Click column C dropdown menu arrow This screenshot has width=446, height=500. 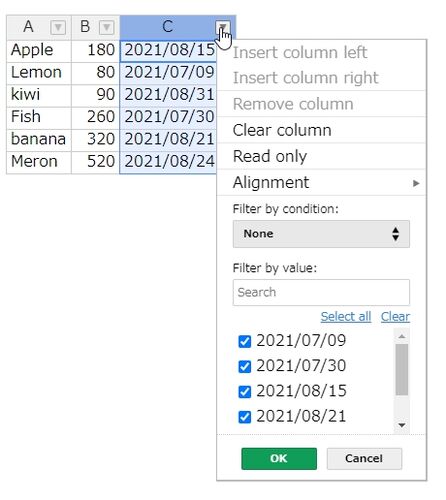tap(222, 27)
